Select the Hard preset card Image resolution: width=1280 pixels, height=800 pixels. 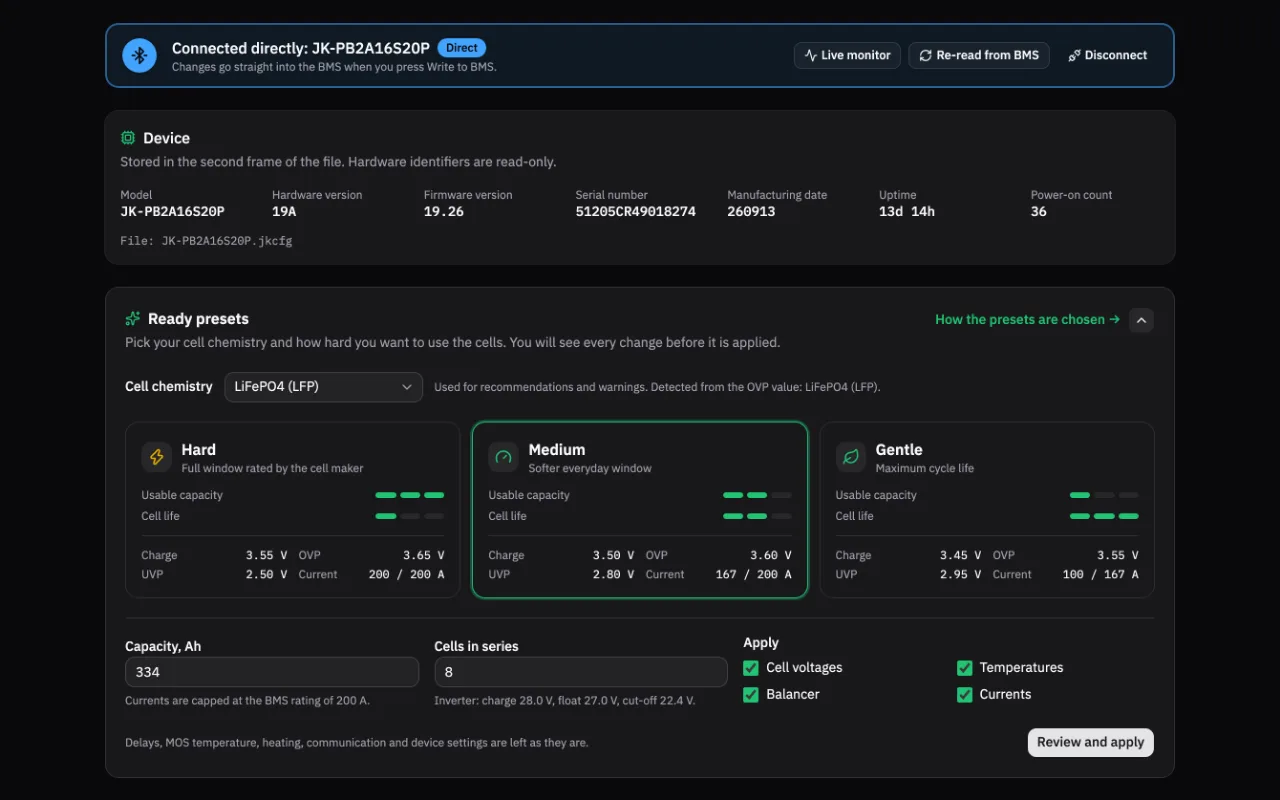tap(293, 510)
